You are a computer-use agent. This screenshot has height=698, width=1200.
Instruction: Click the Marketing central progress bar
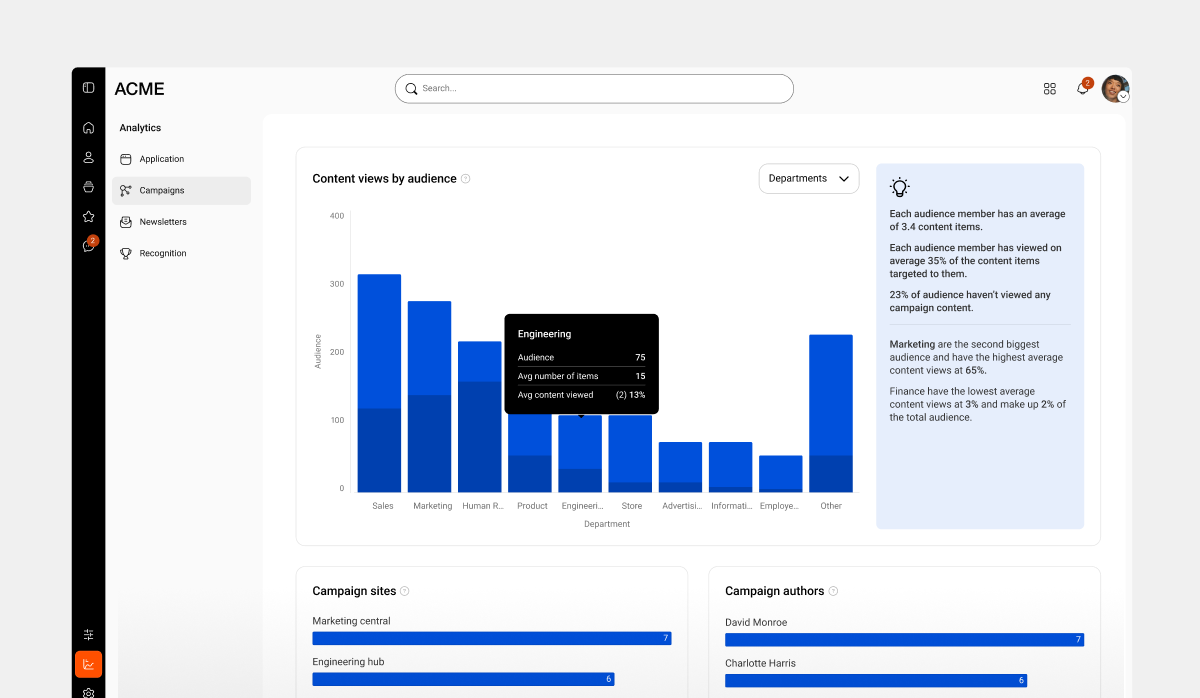pos(492,639)
